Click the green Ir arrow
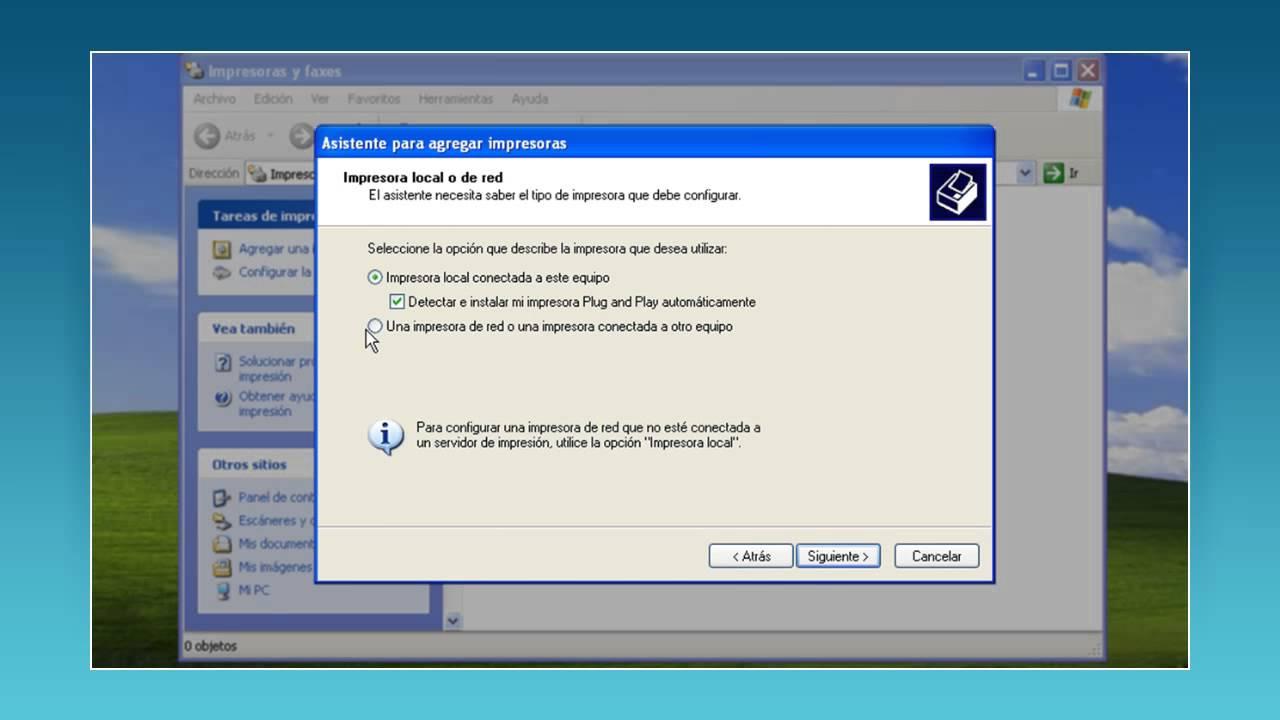The image size is (1280, 720). [1054, 172]
